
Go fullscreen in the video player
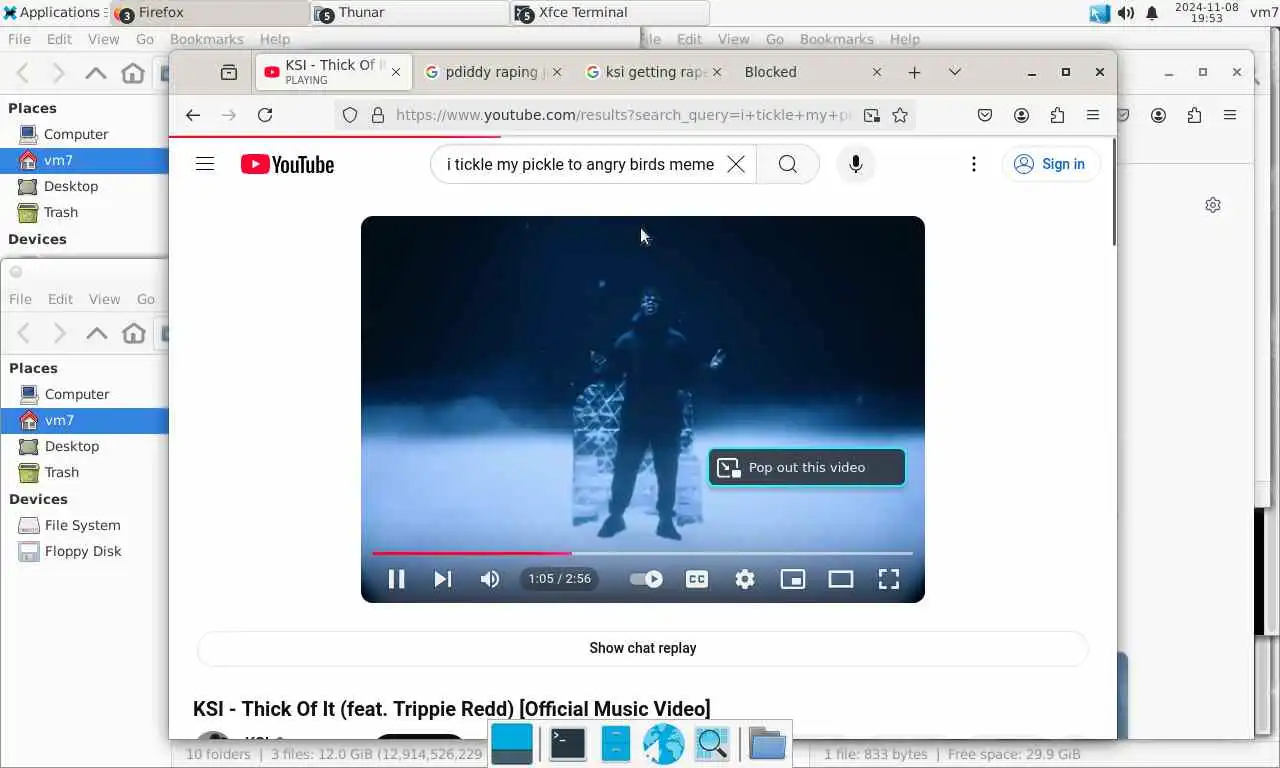tap(889, 579)
